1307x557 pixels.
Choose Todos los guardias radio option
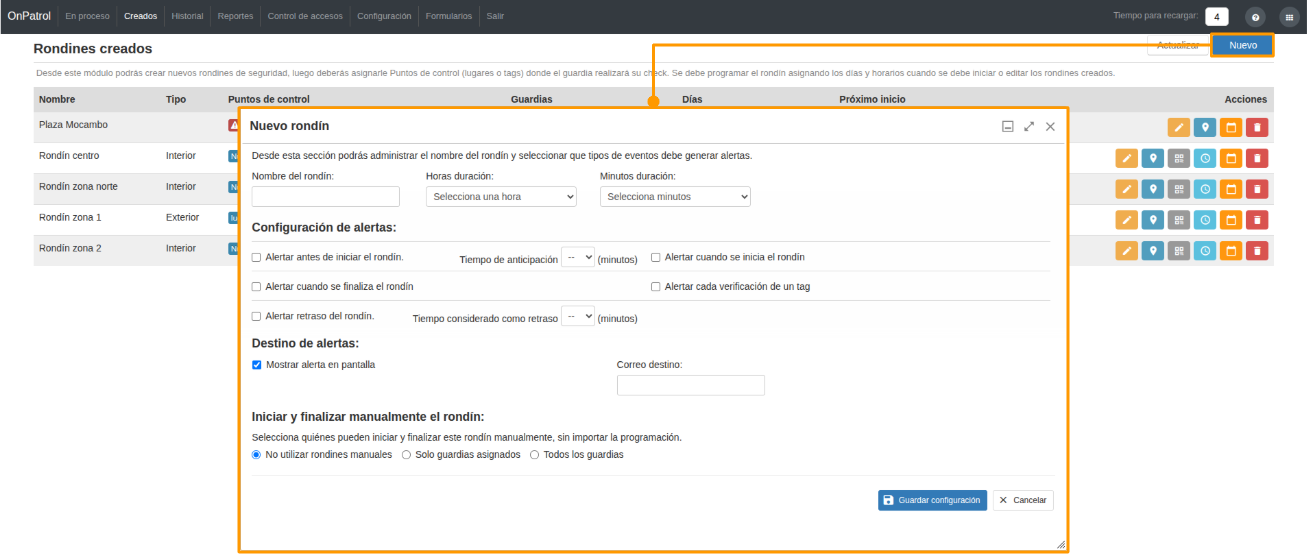(534, 454)
